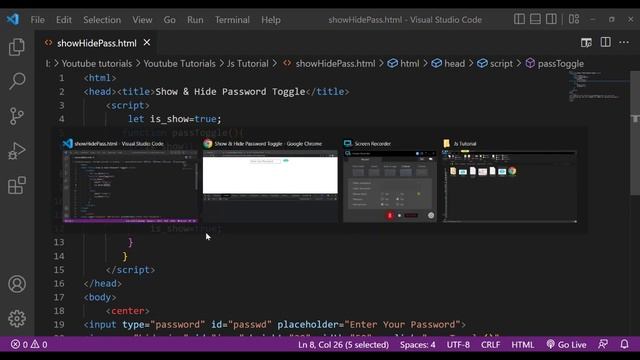Viewport: 640px width, 360px height.
Task: Change indentation via Spaces: 4
Action: 418,344
